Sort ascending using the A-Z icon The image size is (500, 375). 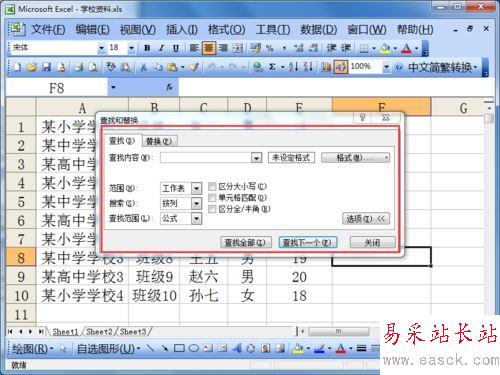293,67
